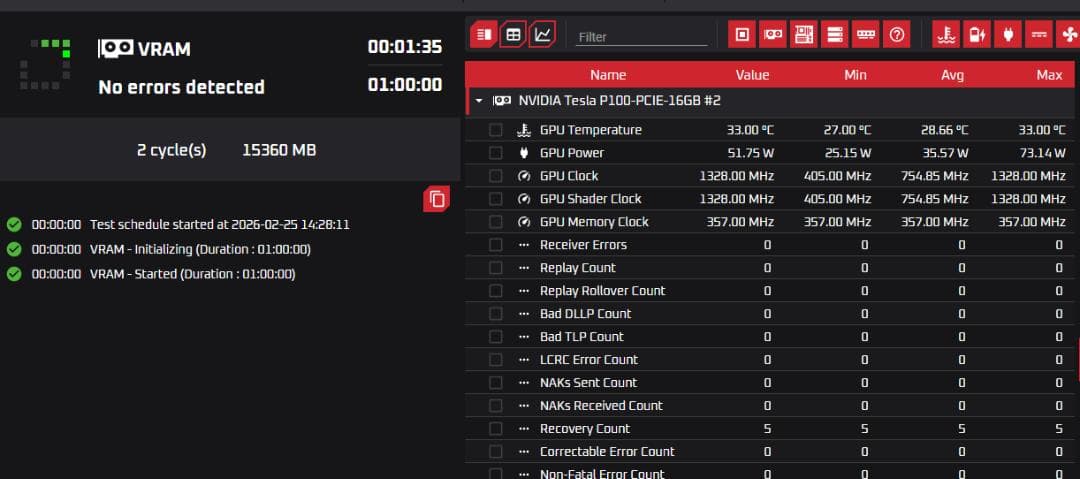Click the plug icon beside GPU Power
This screenshot has width=1080, height=479.
(x=524, y=153)
